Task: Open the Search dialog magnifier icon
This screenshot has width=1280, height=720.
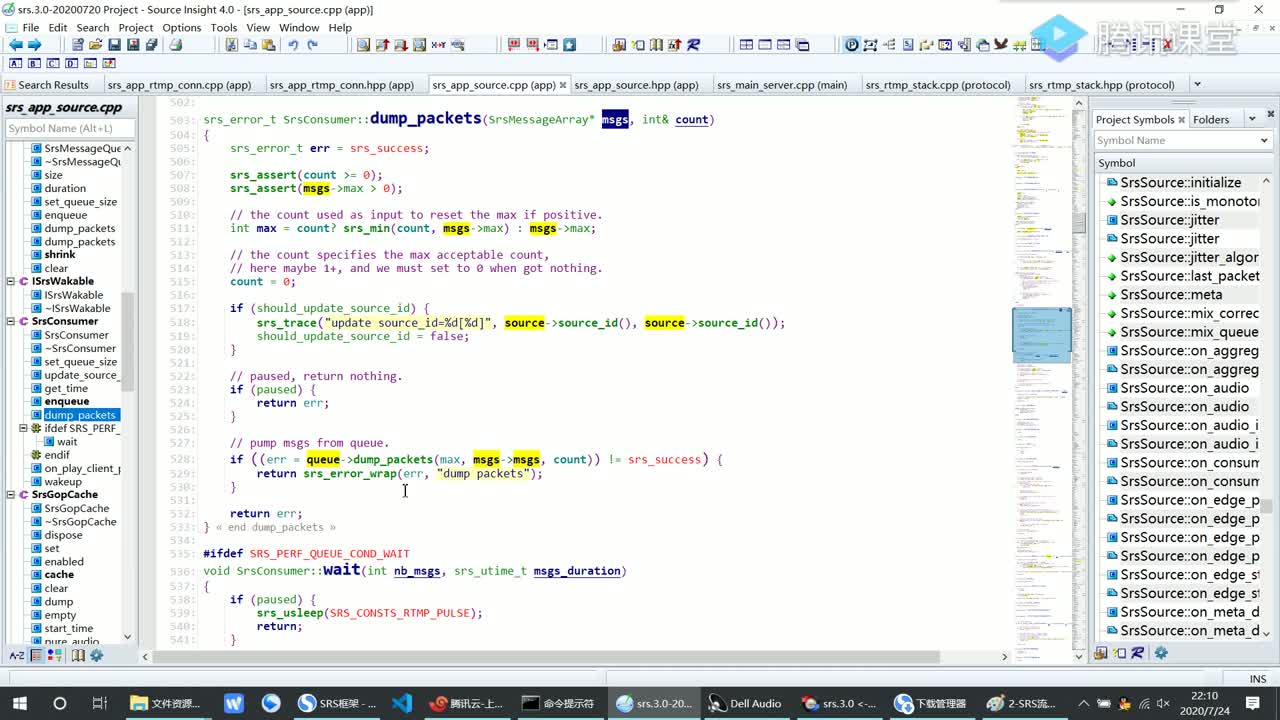Action: click(363, 45)
